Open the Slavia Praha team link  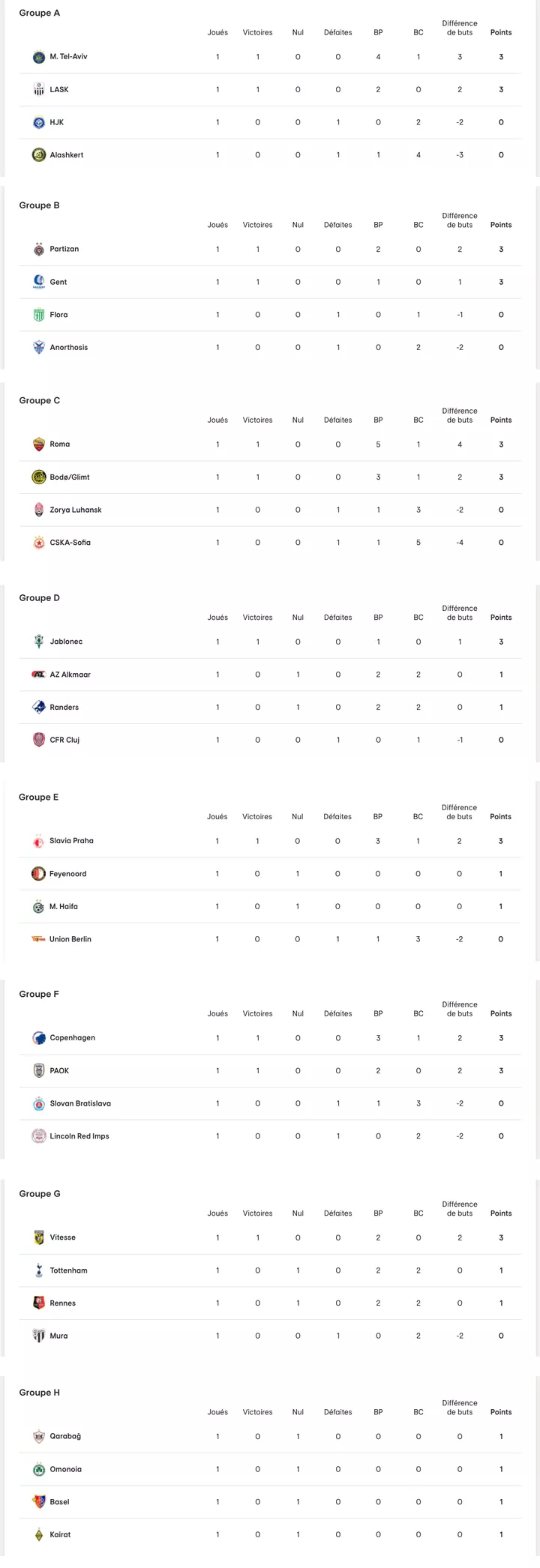point(71,841)
